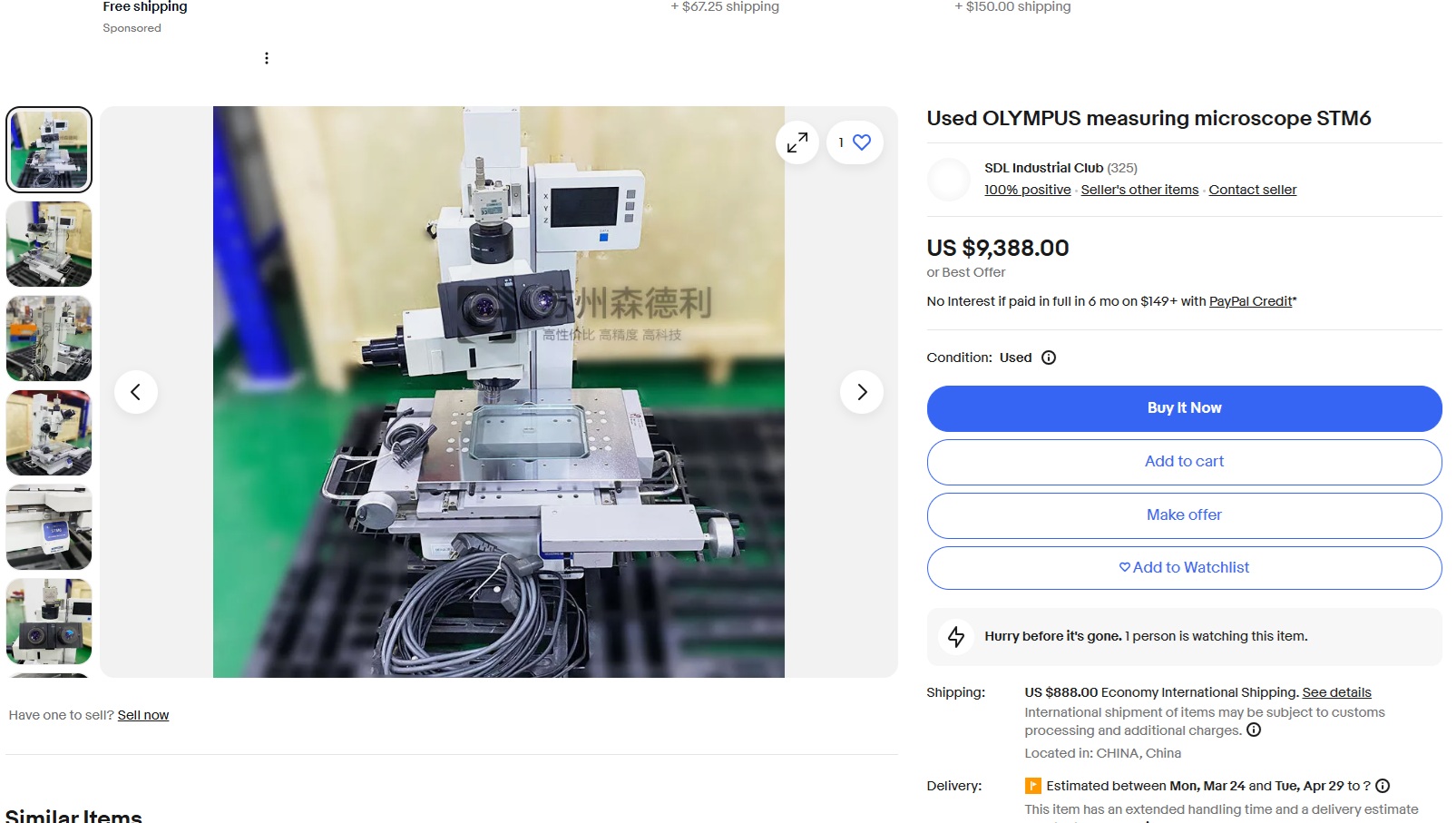The width and height of the screenshot is (1456, 823).
Task: Open the 100% positive feedback link
Action: tap(1028, 190)
